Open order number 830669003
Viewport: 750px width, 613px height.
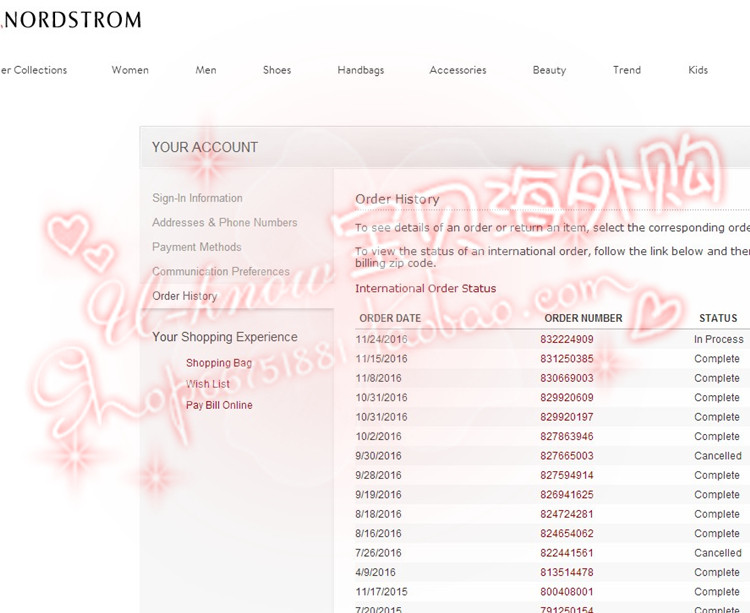[x=567, y=378]
